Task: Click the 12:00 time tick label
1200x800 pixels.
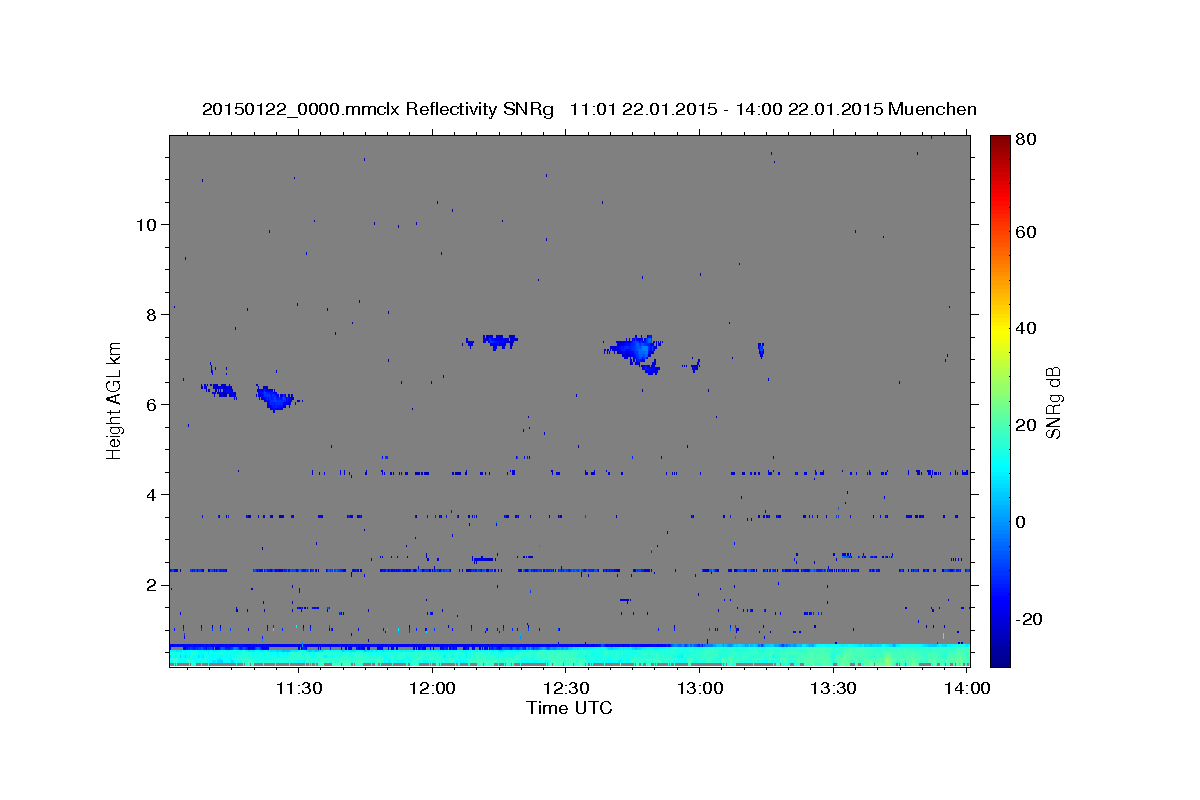Action: click(x=432, y=689)
